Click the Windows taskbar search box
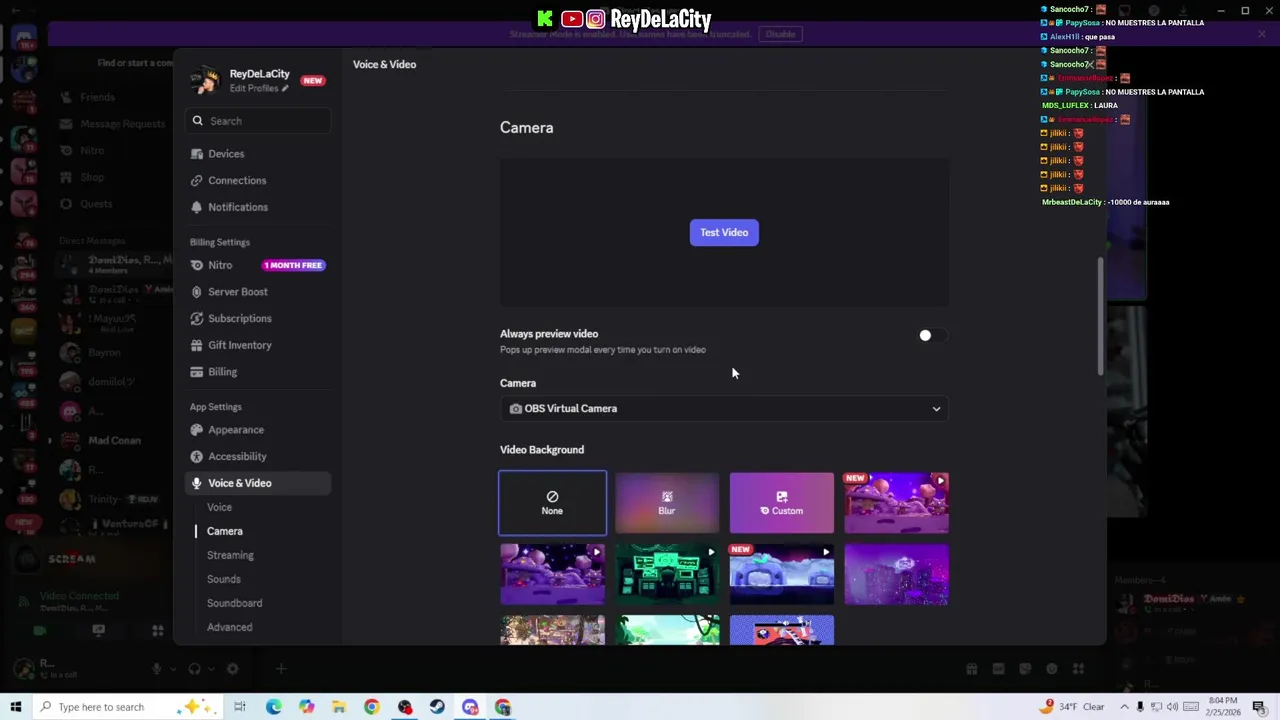 128,707
